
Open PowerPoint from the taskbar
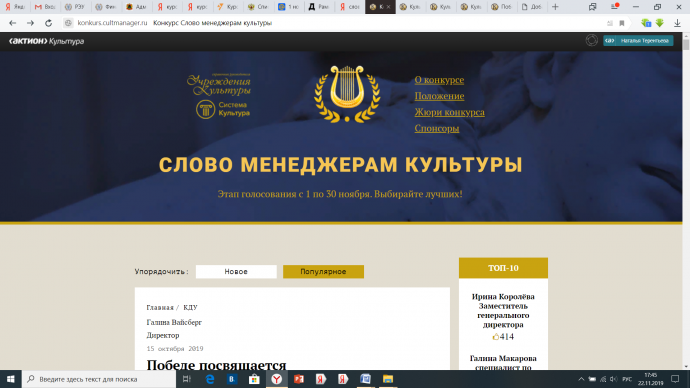pos(299,379)
